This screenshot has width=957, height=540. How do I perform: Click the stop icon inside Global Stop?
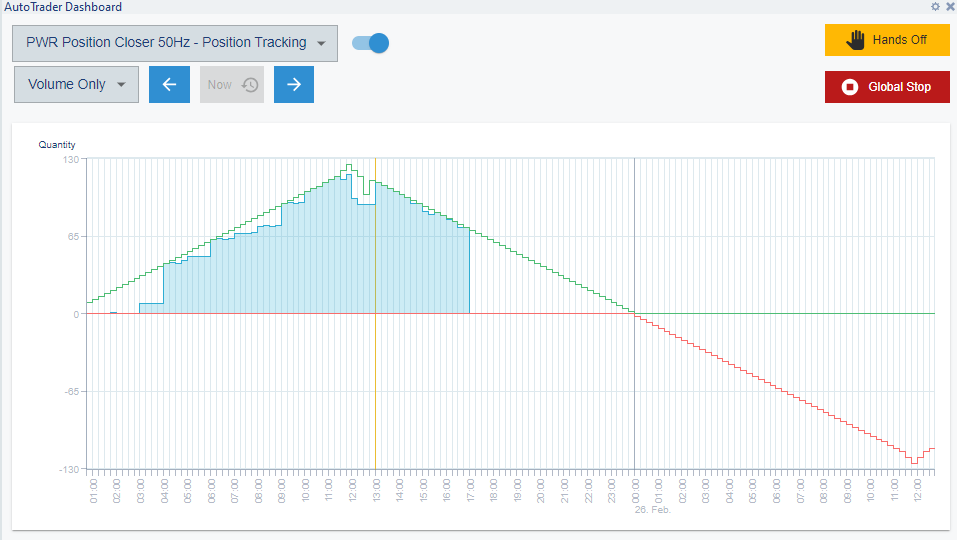tap(850, 87)
